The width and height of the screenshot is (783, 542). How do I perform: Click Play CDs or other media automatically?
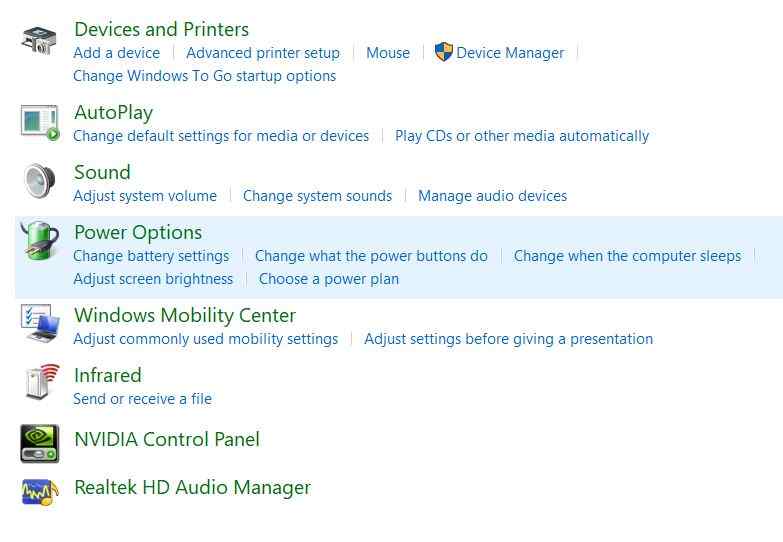(x=521, y=136)
